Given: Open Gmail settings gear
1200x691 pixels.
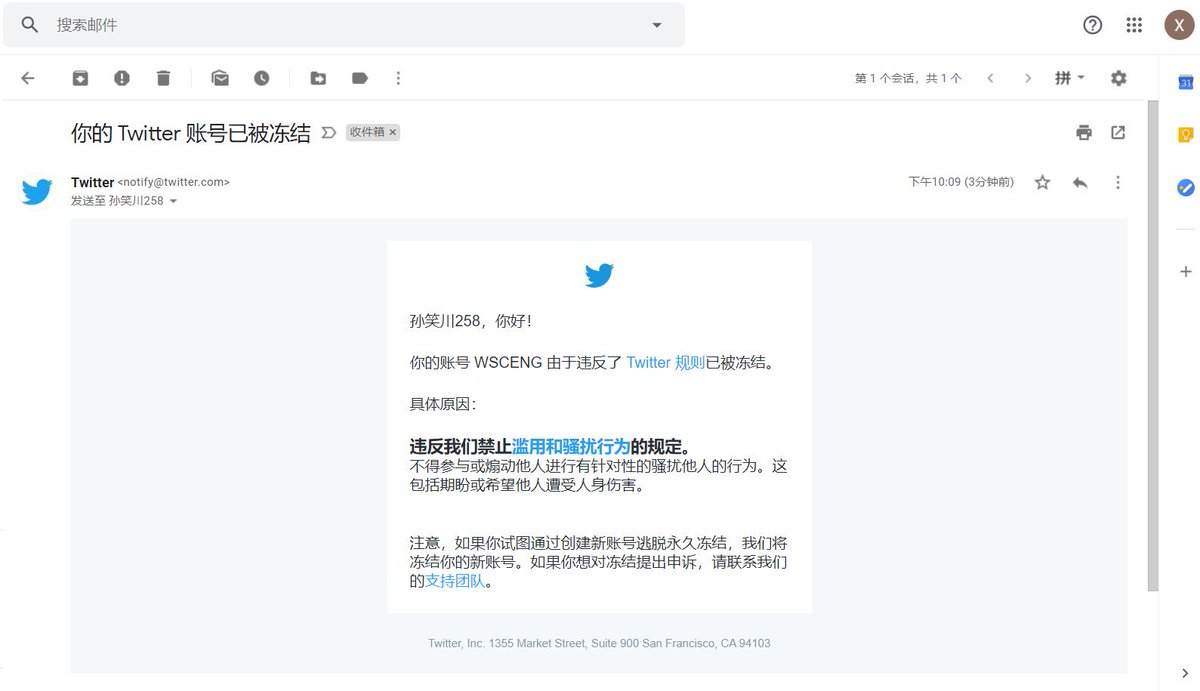Looking at the screenshot, I should 1118,78.
